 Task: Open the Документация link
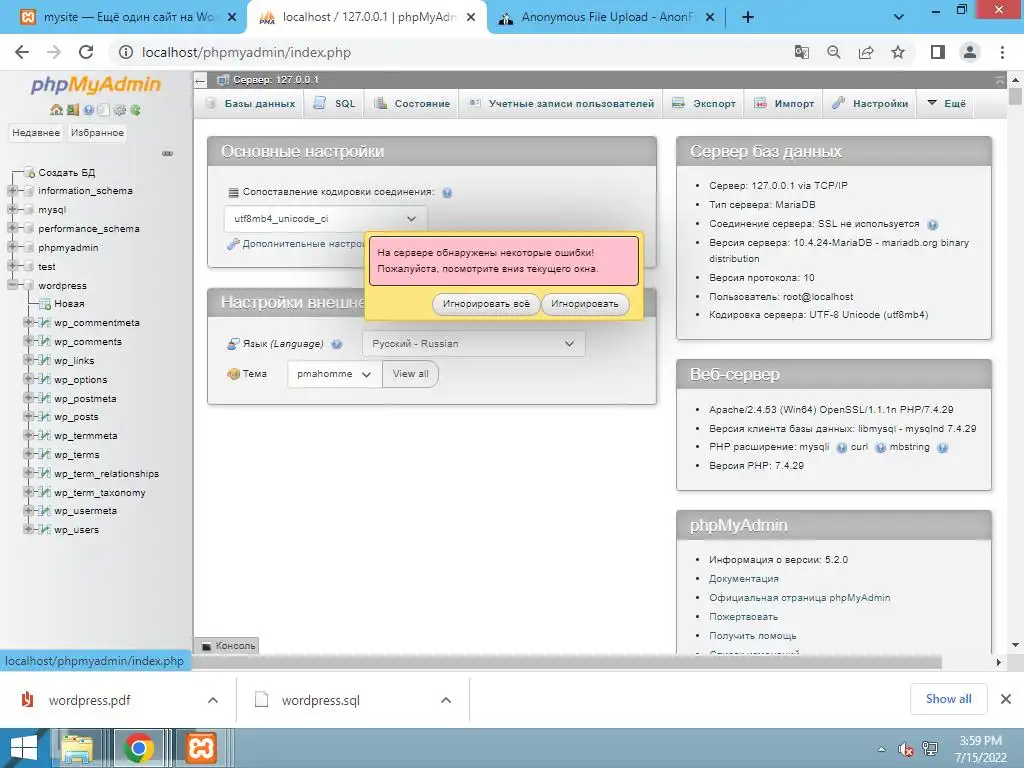(743, 579)
